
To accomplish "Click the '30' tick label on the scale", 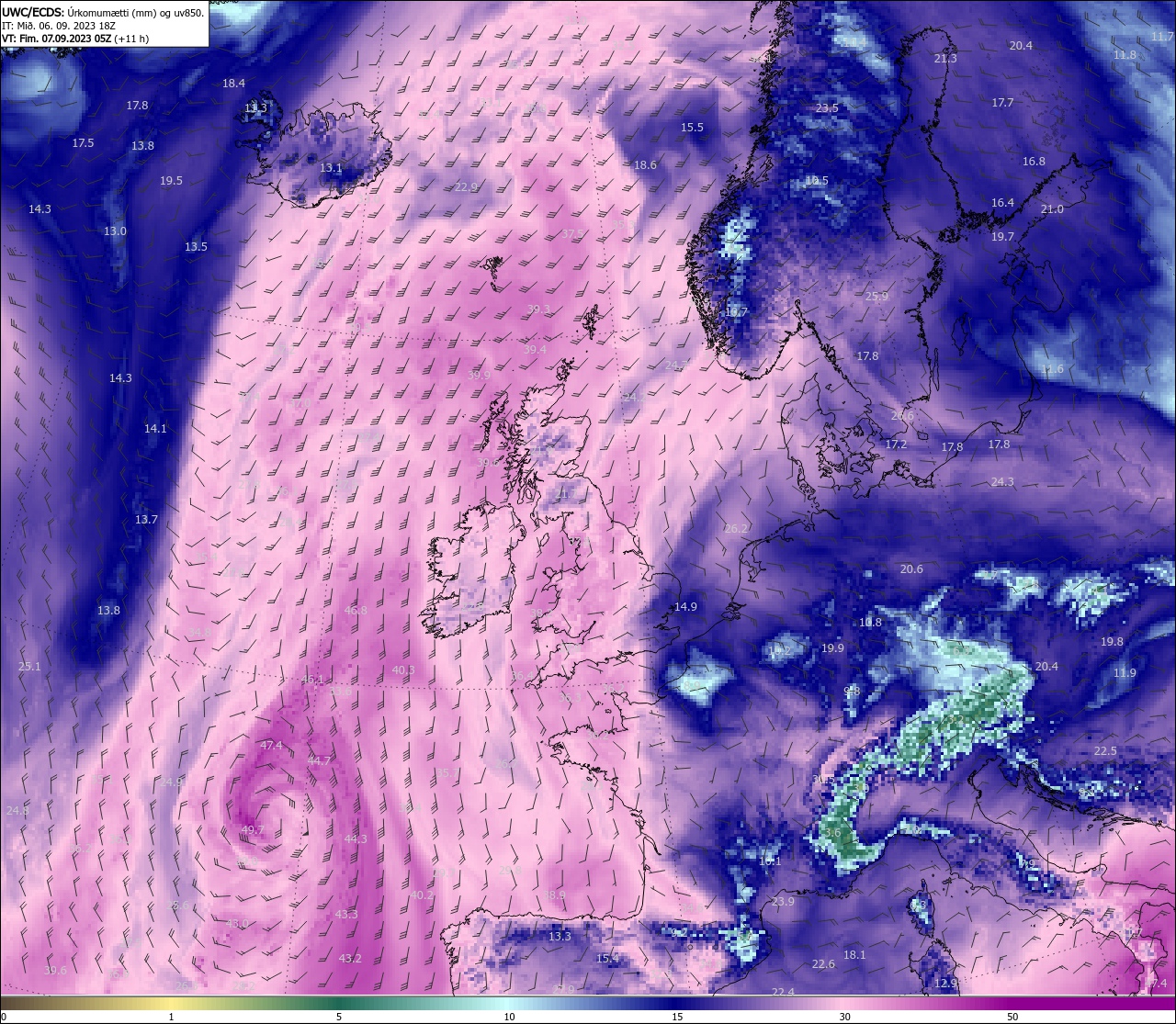I will click(844, 1017).
